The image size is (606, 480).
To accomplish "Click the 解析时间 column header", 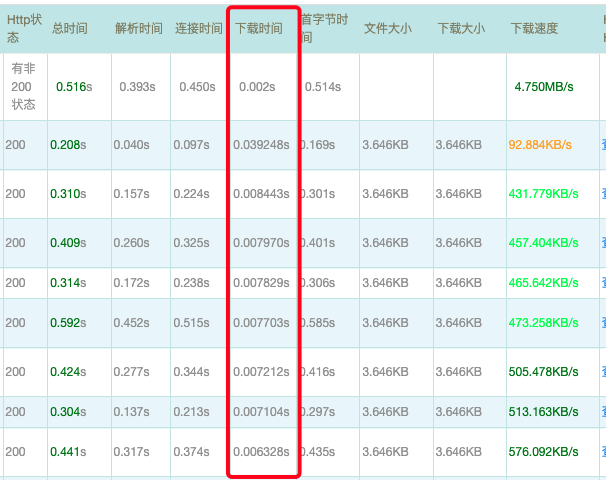I will pyautogui.click(x=139, y=29).
